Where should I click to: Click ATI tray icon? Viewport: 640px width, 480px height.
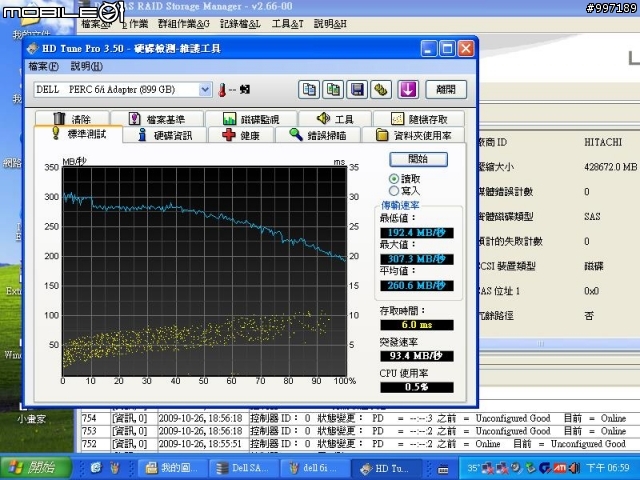tap(559, 468)
